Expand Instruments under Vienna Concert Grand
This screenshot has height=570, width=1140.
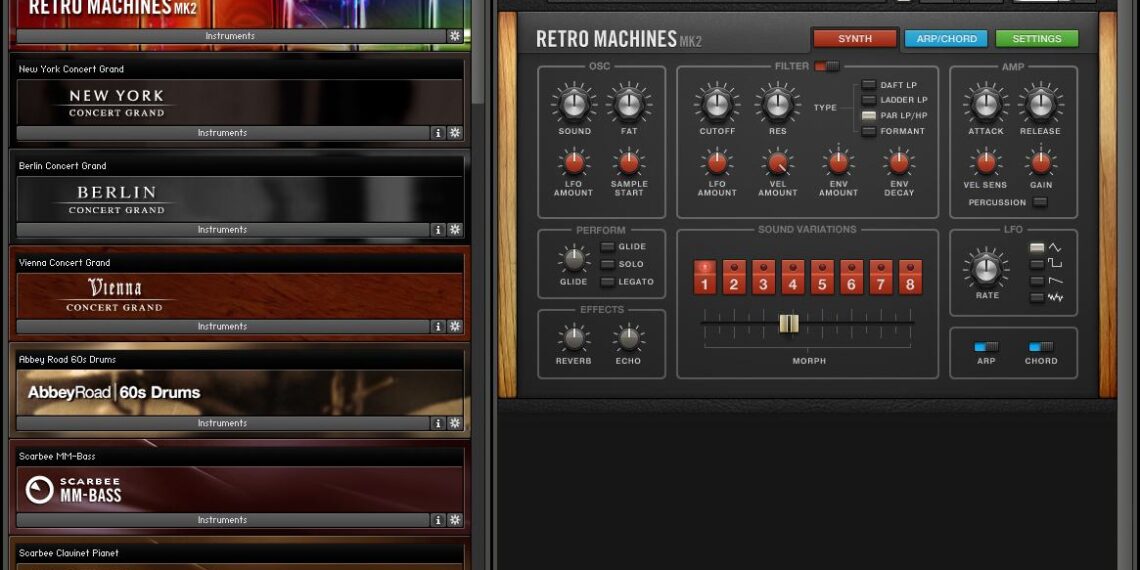[222, 326]
